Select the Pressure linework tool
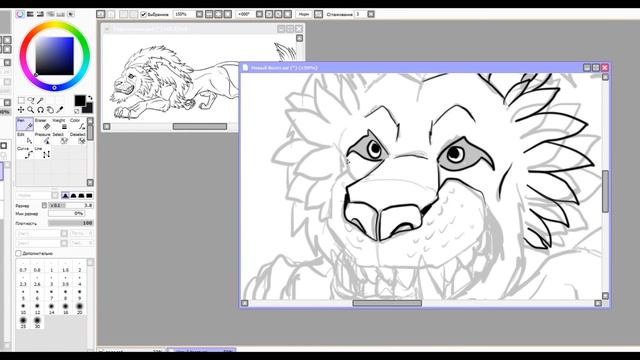Viewport: 640px width, 360px height. click(42, 138)
